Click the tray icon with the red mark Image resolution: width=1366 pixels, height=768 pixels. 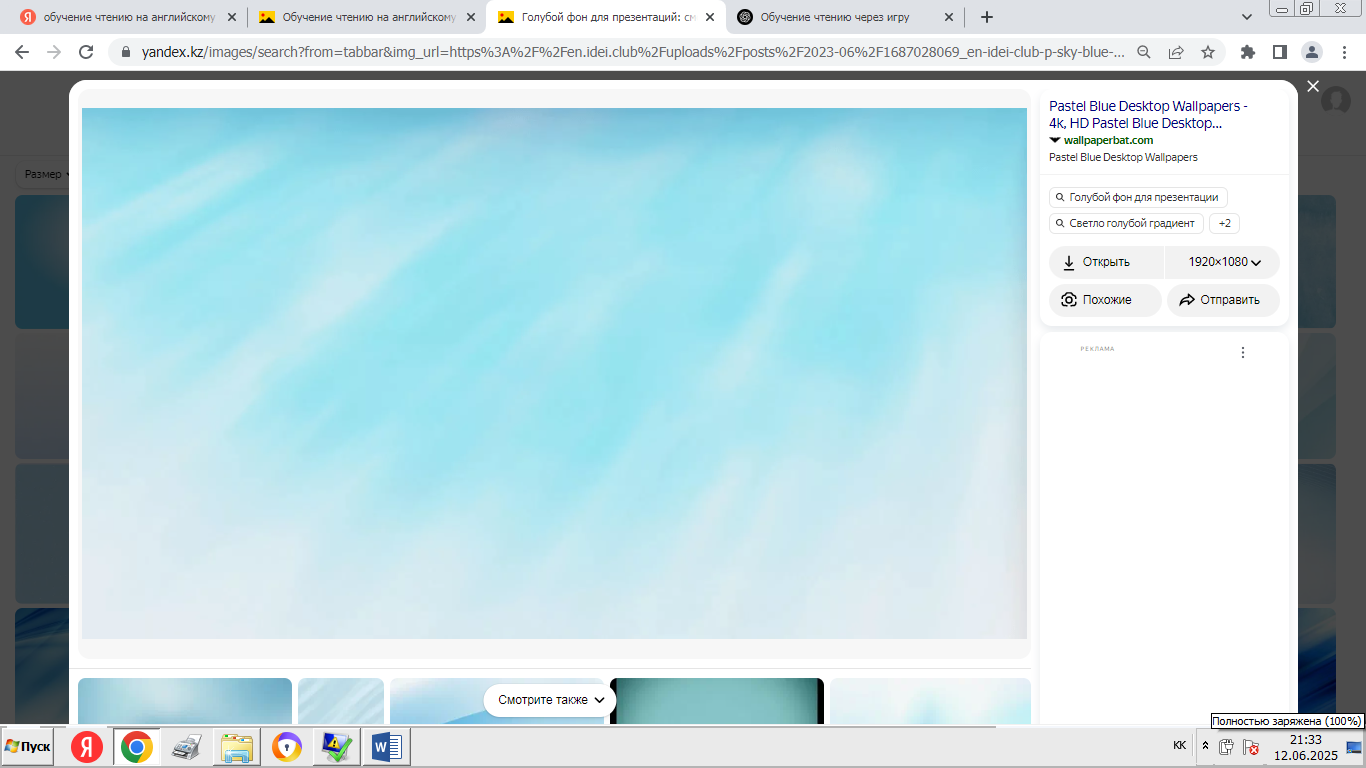[1251, 747]
